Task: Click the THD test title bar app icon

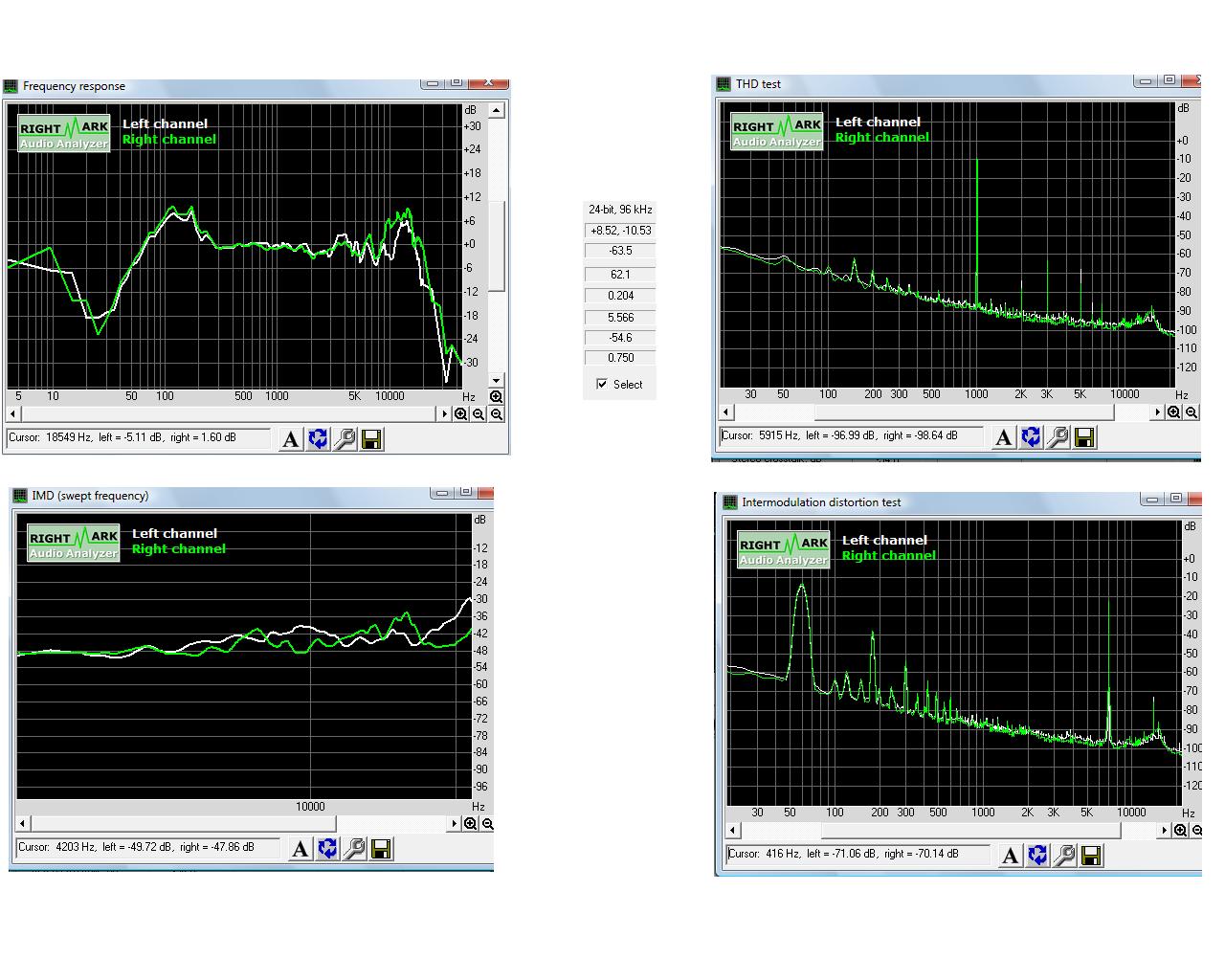Action: coord(724,84)
